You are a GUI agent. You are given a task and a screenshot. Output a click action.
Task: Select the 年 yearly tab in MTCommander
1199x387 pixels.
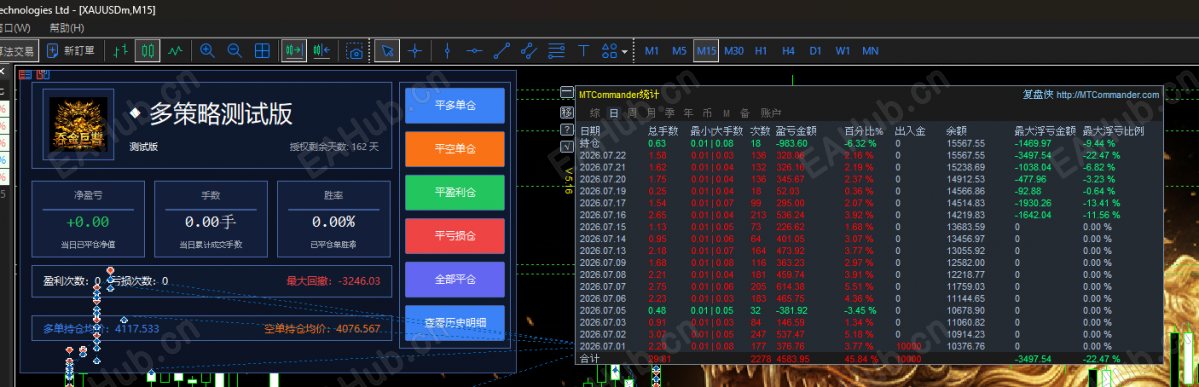point(689,113)
